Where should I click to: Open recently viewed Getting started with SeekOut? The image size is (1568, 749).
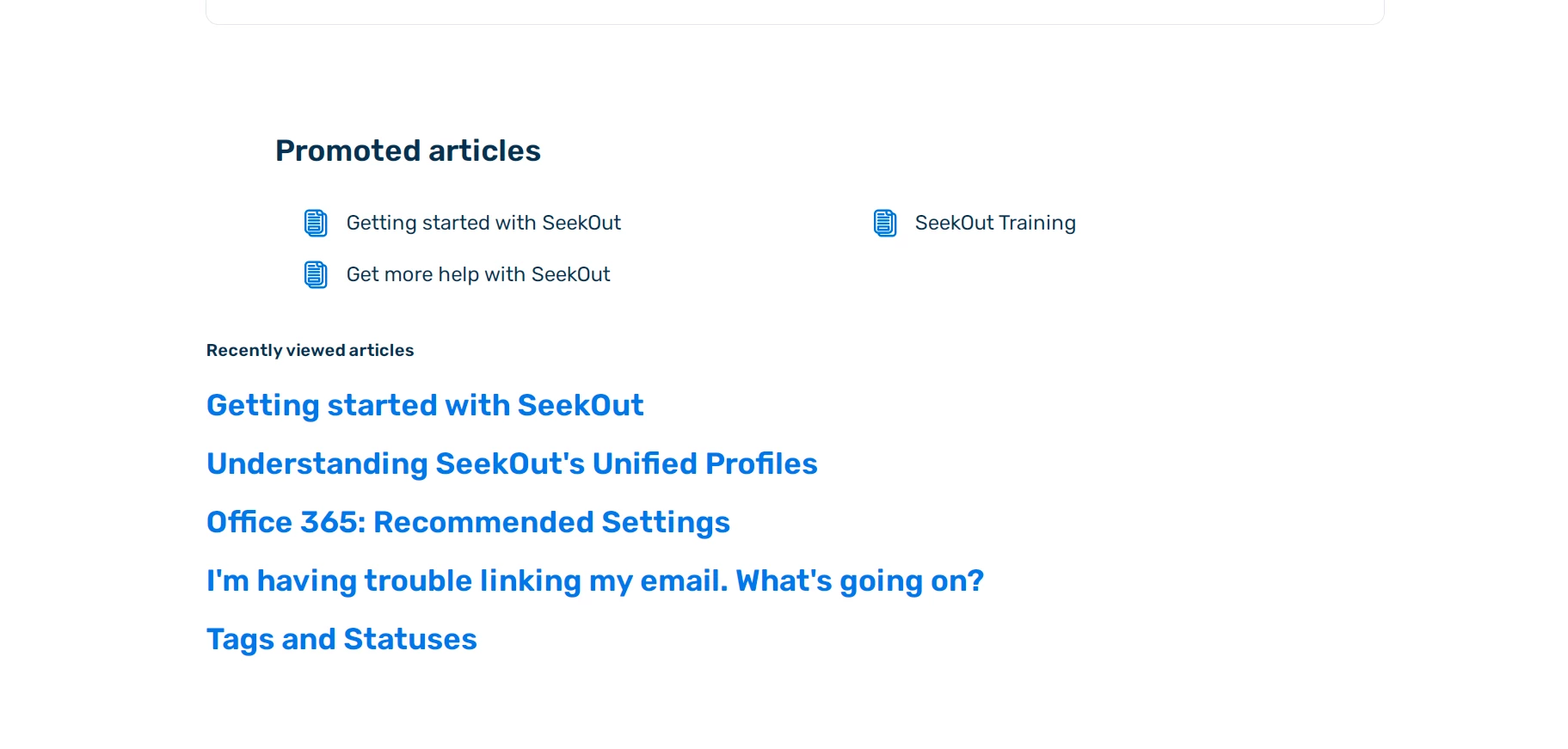425,405
